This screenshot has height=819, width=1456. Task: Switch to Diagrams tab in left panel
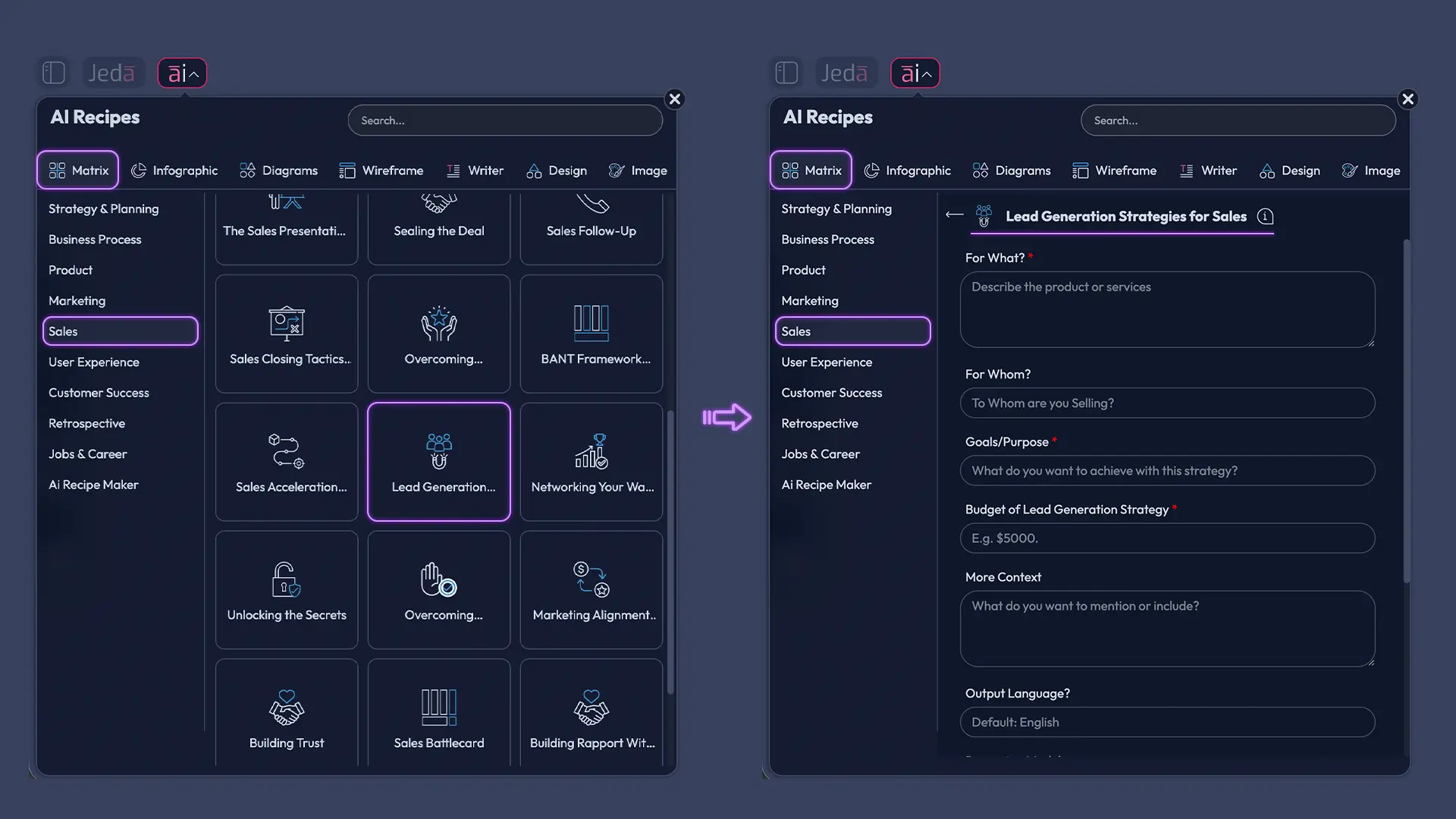[278, 171]
